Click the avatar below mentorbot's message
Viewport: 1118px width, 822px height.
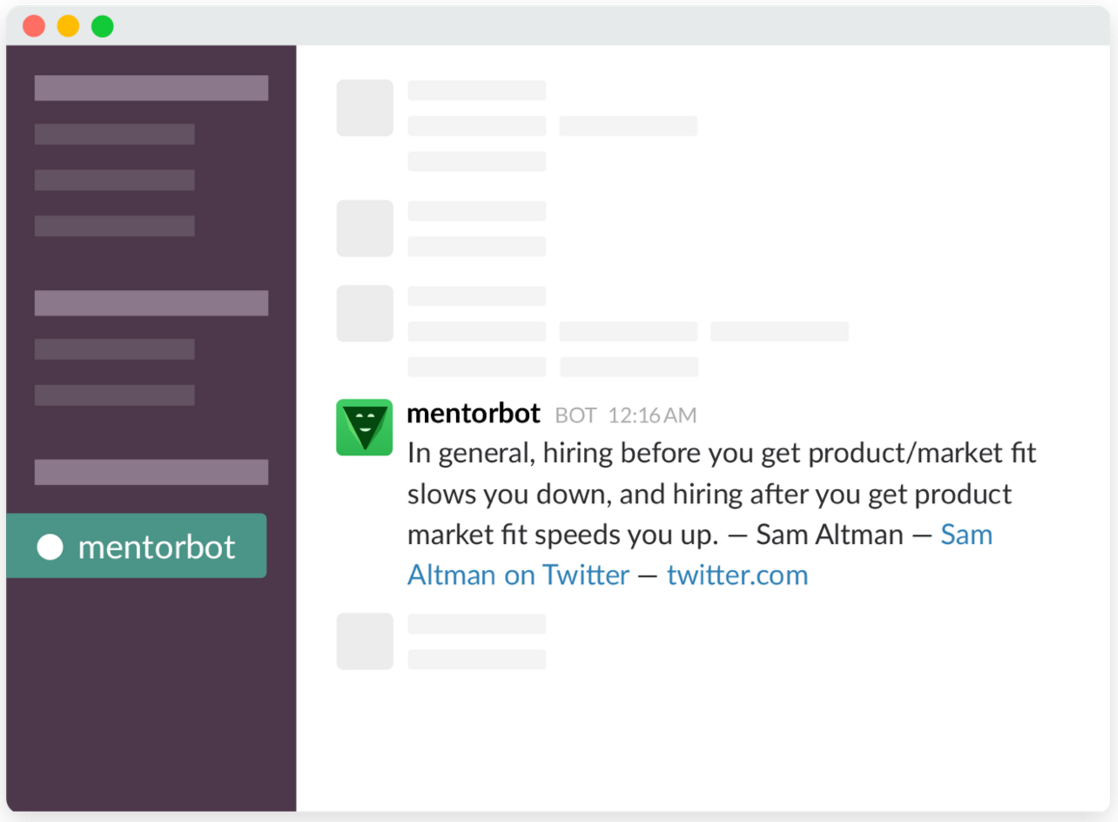coord(364,641)
